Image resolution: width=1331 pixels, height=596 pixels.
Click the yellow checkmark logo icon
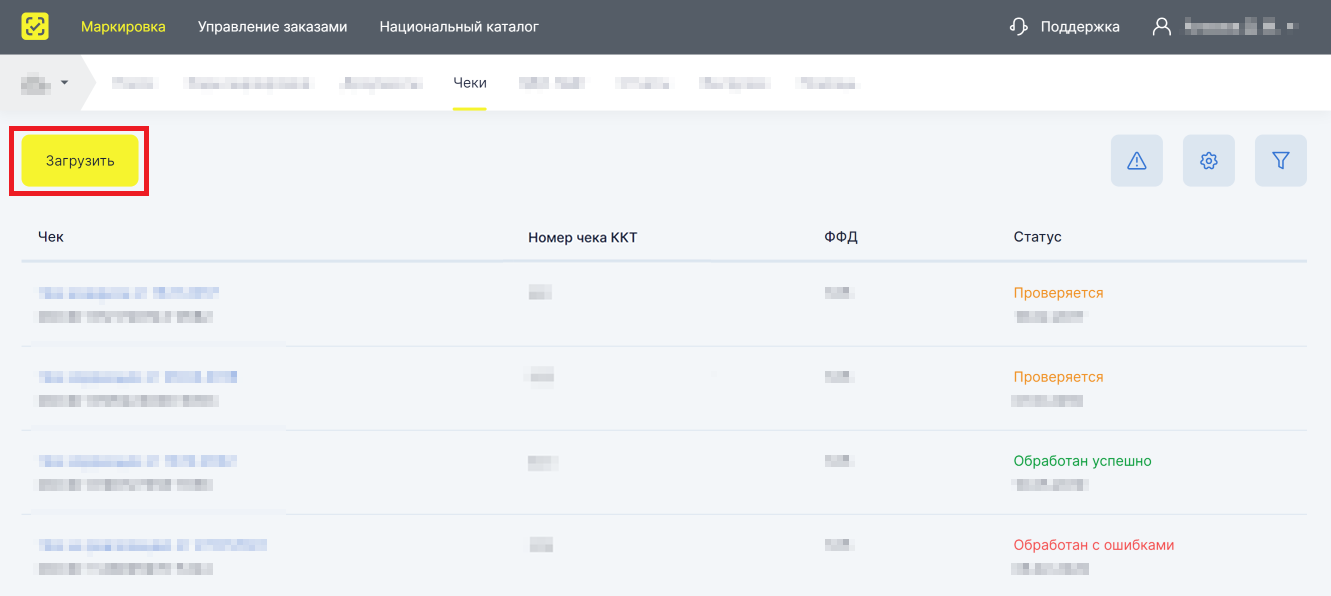[x=35, y=27]
